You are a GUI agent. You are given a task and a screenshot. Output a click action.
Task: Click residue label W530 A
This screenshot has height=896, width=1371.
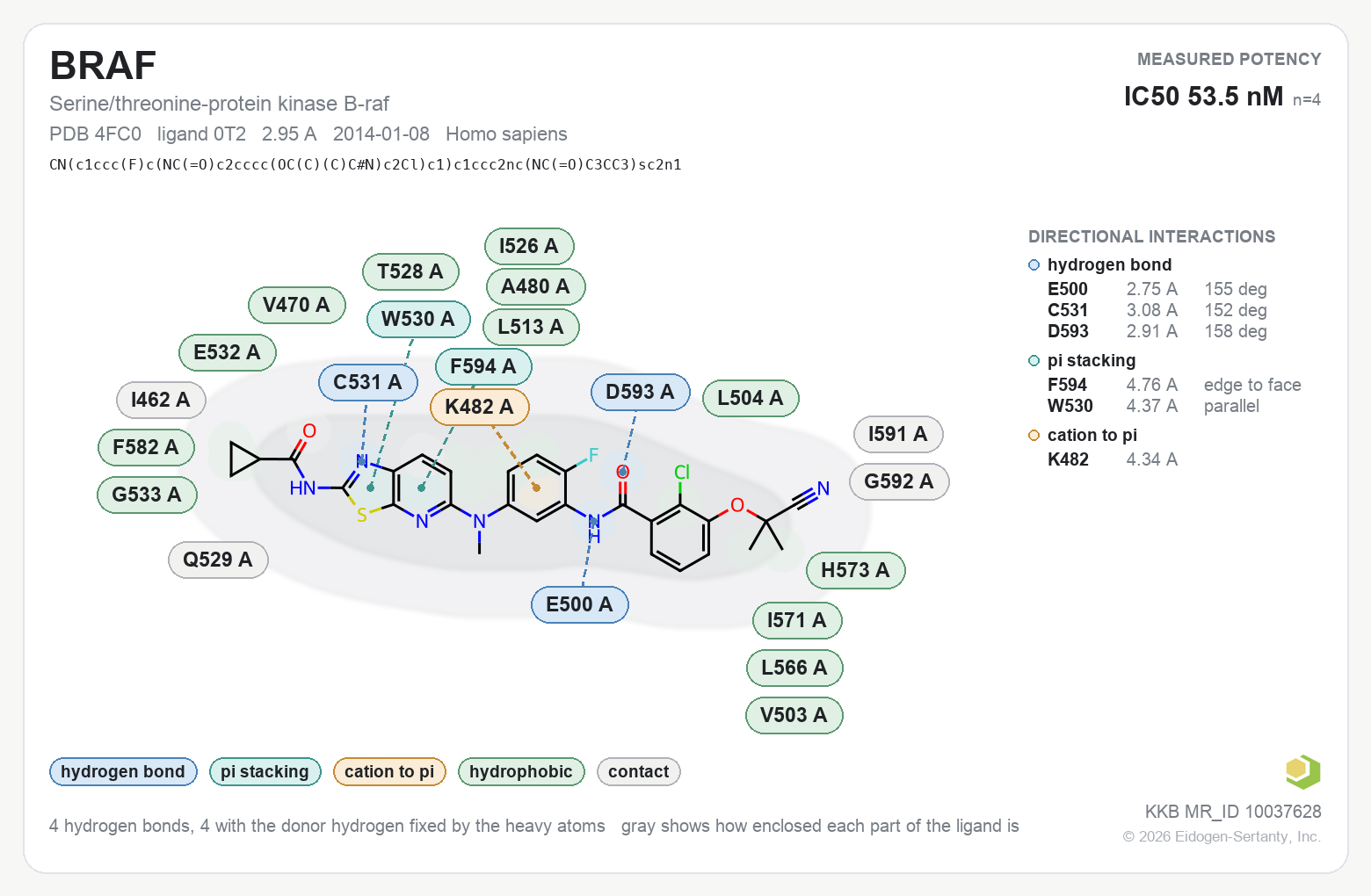pyautogui.click(x=418, y=319)
